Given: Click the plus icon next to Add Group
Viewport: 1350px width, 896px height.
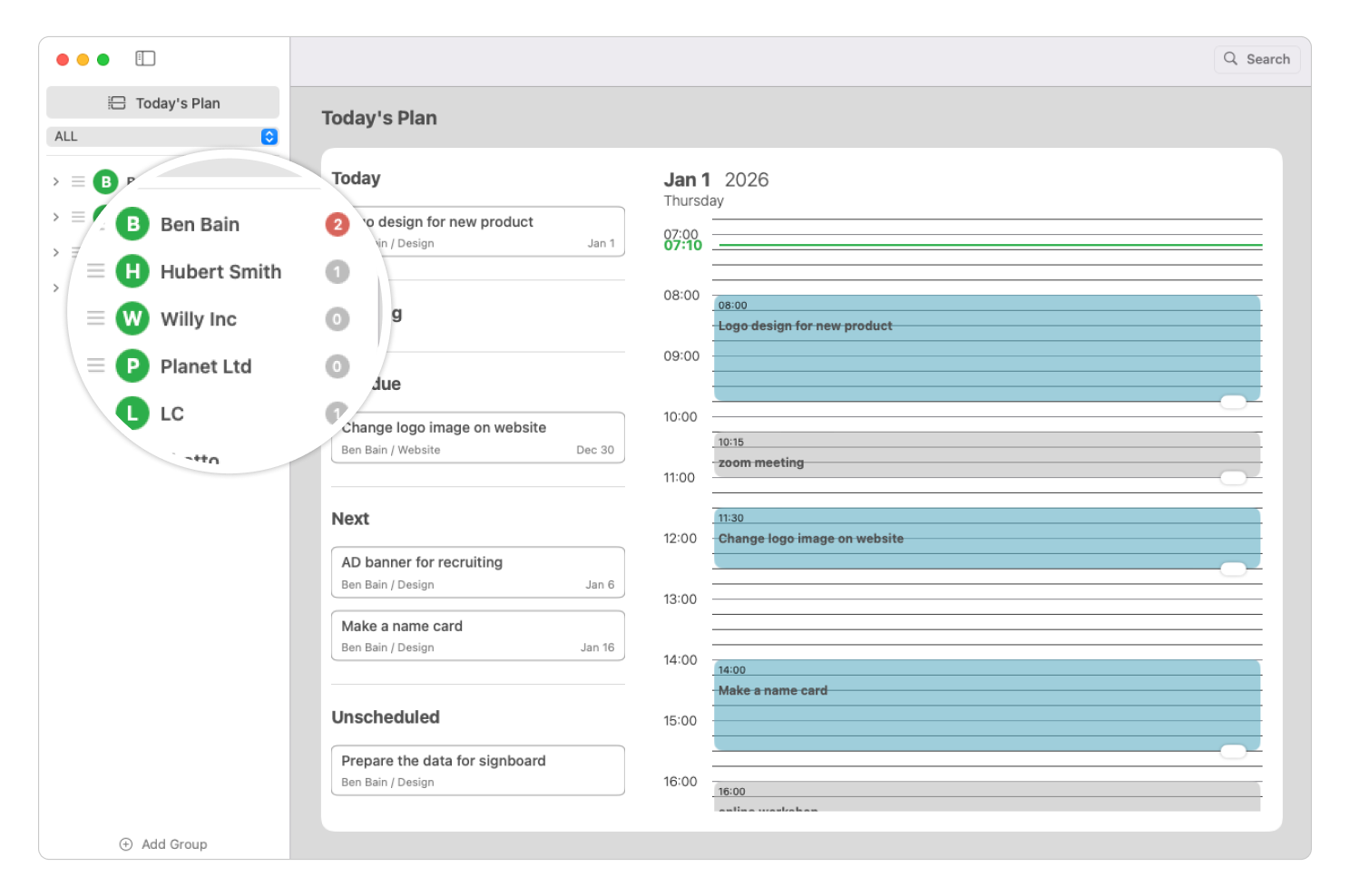Looking at the screenshot, I should (126, 844).
